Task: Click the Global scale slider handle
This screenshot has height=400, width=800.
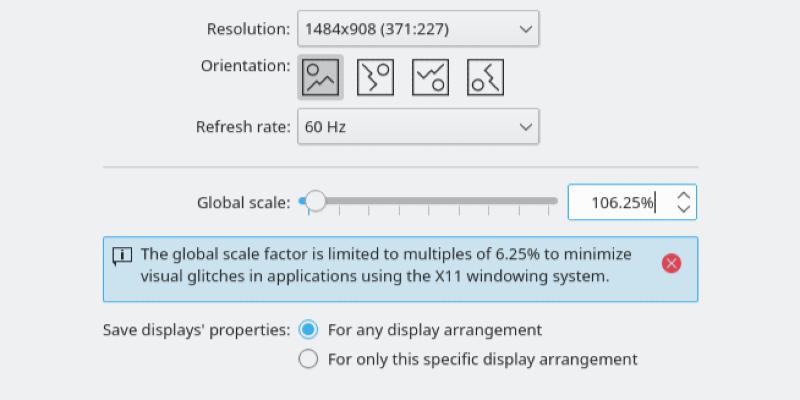Action: [315, 202]
